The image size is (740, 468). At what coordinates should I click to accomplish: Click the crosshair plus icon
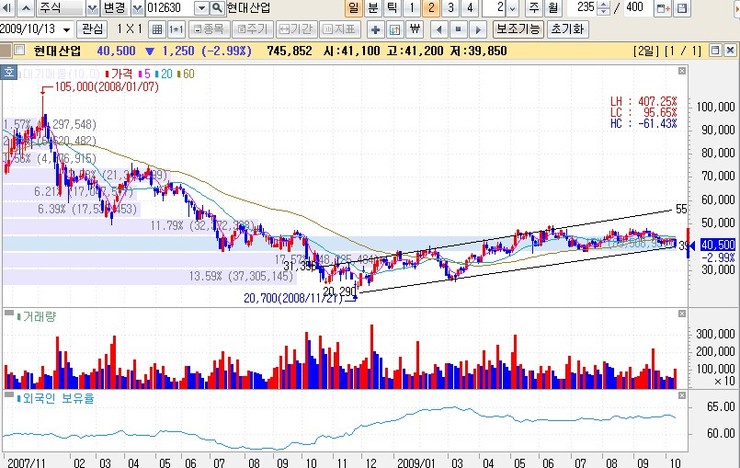pos(375,30)
